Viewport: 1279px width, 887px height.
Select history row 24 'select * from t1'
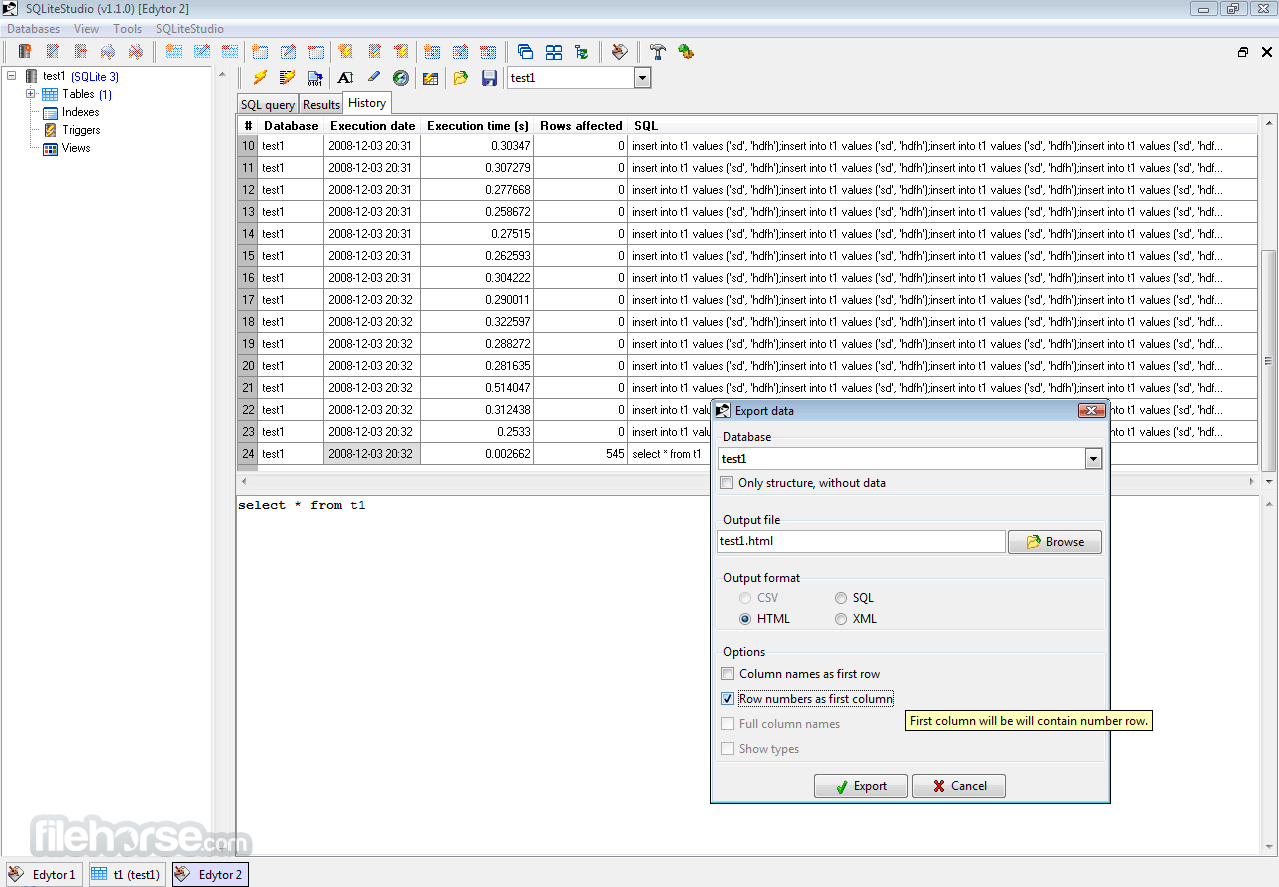747,454
